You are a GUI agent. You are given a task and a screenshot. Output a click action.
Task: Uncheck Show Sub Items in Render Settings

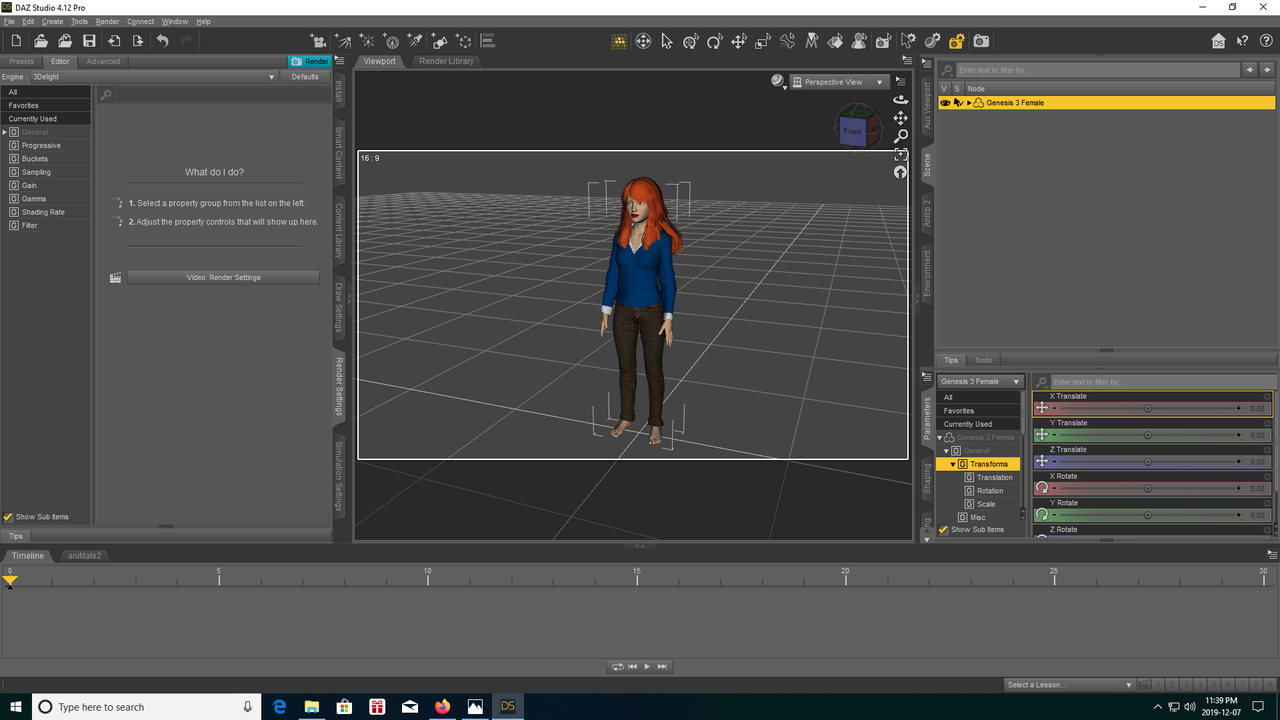[x=9, y=517]
